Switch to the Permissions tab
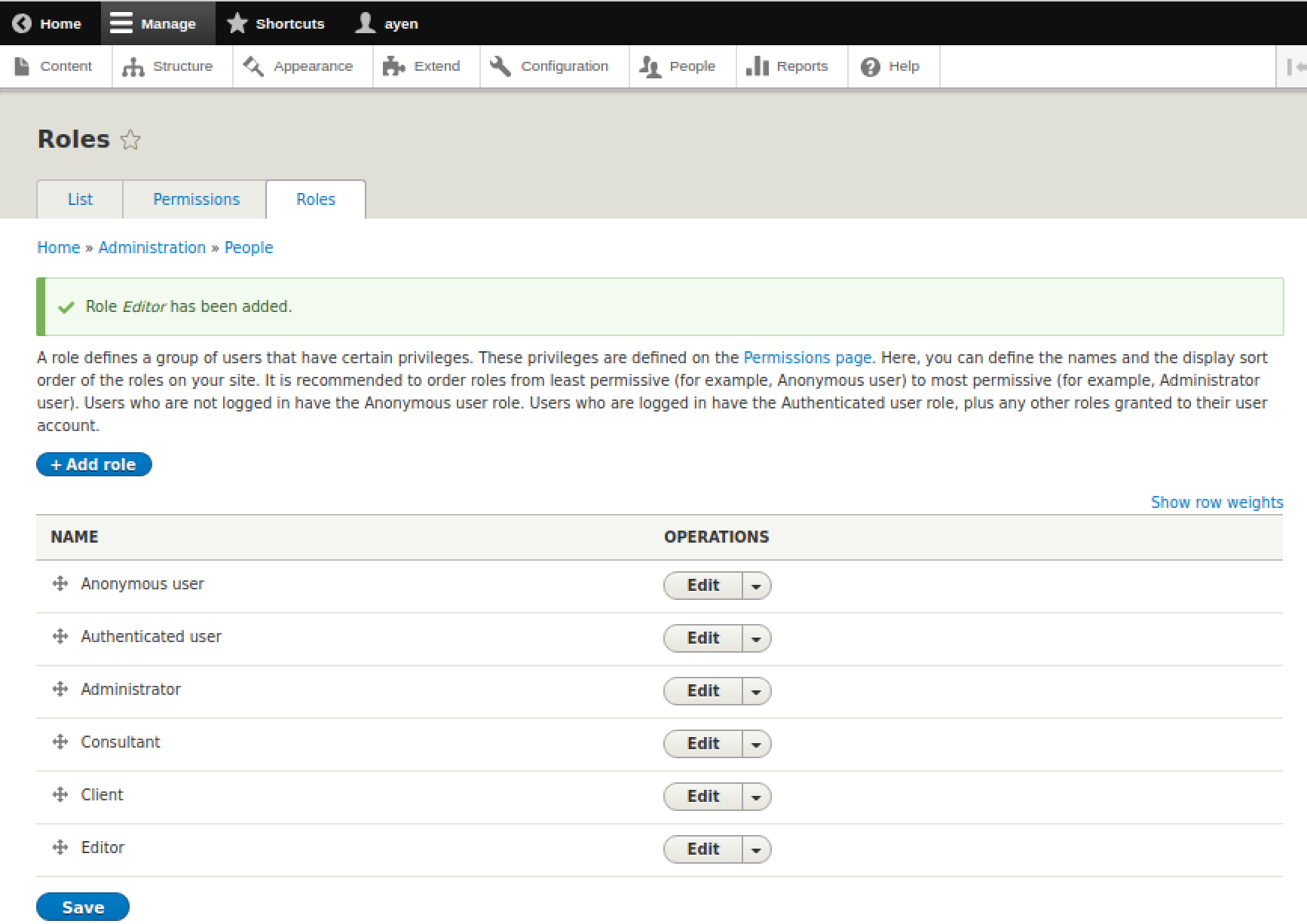The height and width of the screenshot is (924, 1307). coord(196,200)
